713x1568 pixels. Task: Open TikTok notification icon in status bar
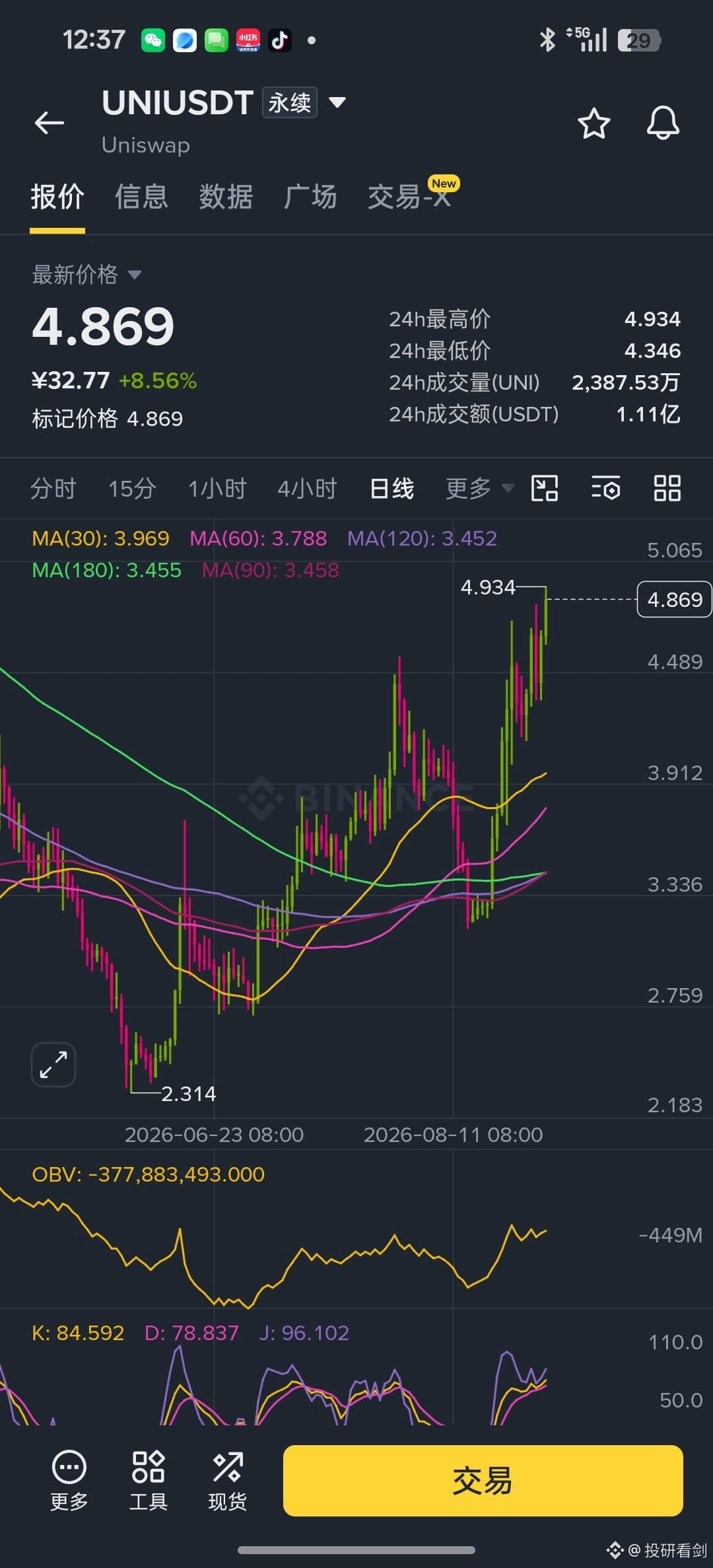[x=280, y=40]
